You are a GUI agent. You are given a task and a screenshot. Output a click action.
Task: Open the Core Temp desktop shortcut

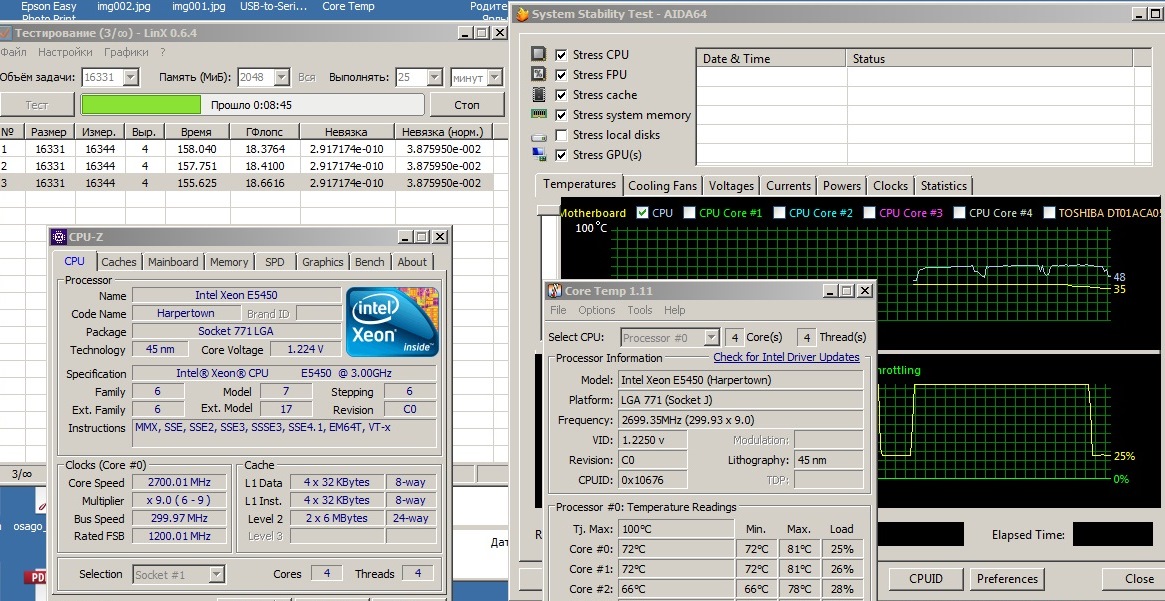tap(348, 7)
